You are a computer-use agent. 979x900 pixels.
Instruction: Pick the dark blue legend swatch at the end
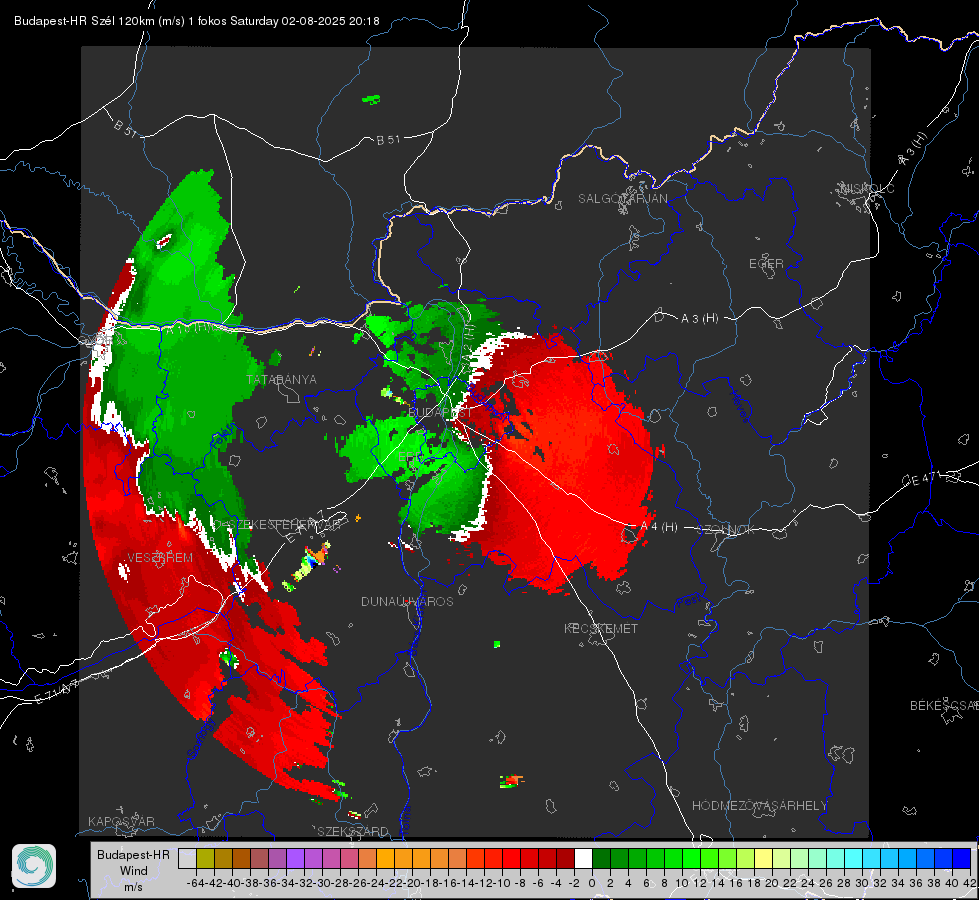coord(962,859)
